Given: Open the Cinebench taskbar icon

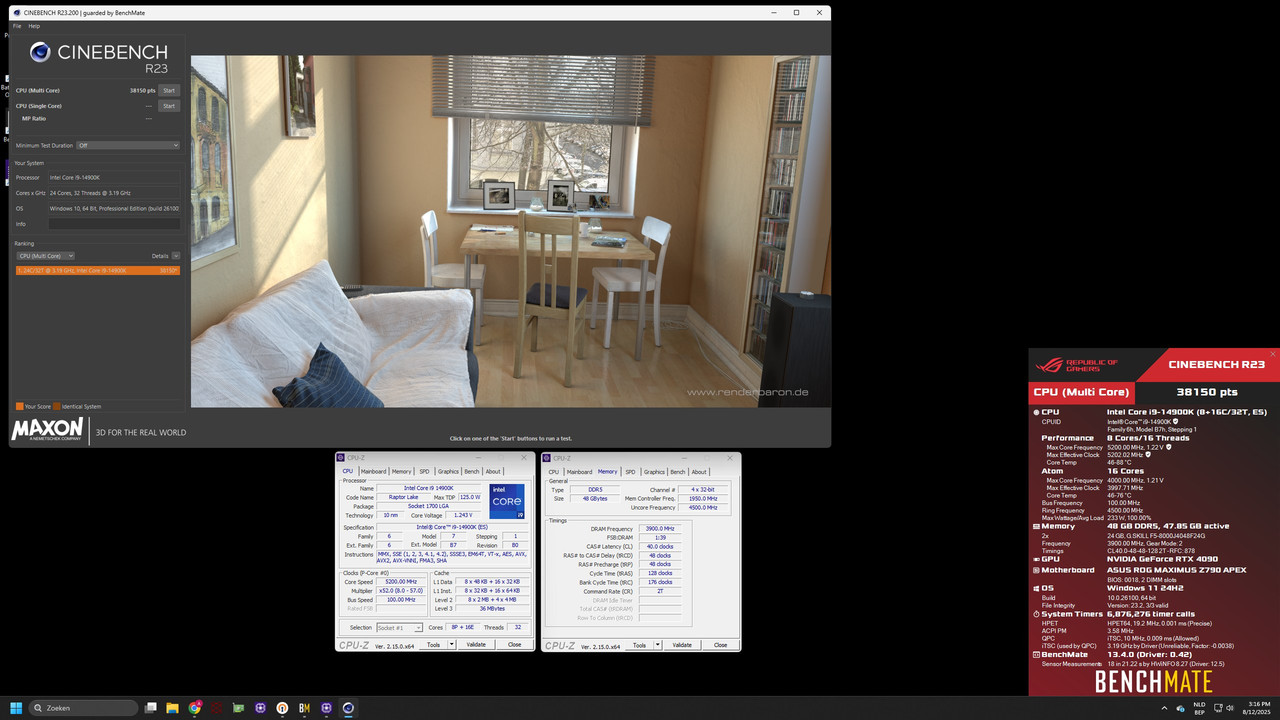Looking at the screenshot, I should tap(348, 708).
